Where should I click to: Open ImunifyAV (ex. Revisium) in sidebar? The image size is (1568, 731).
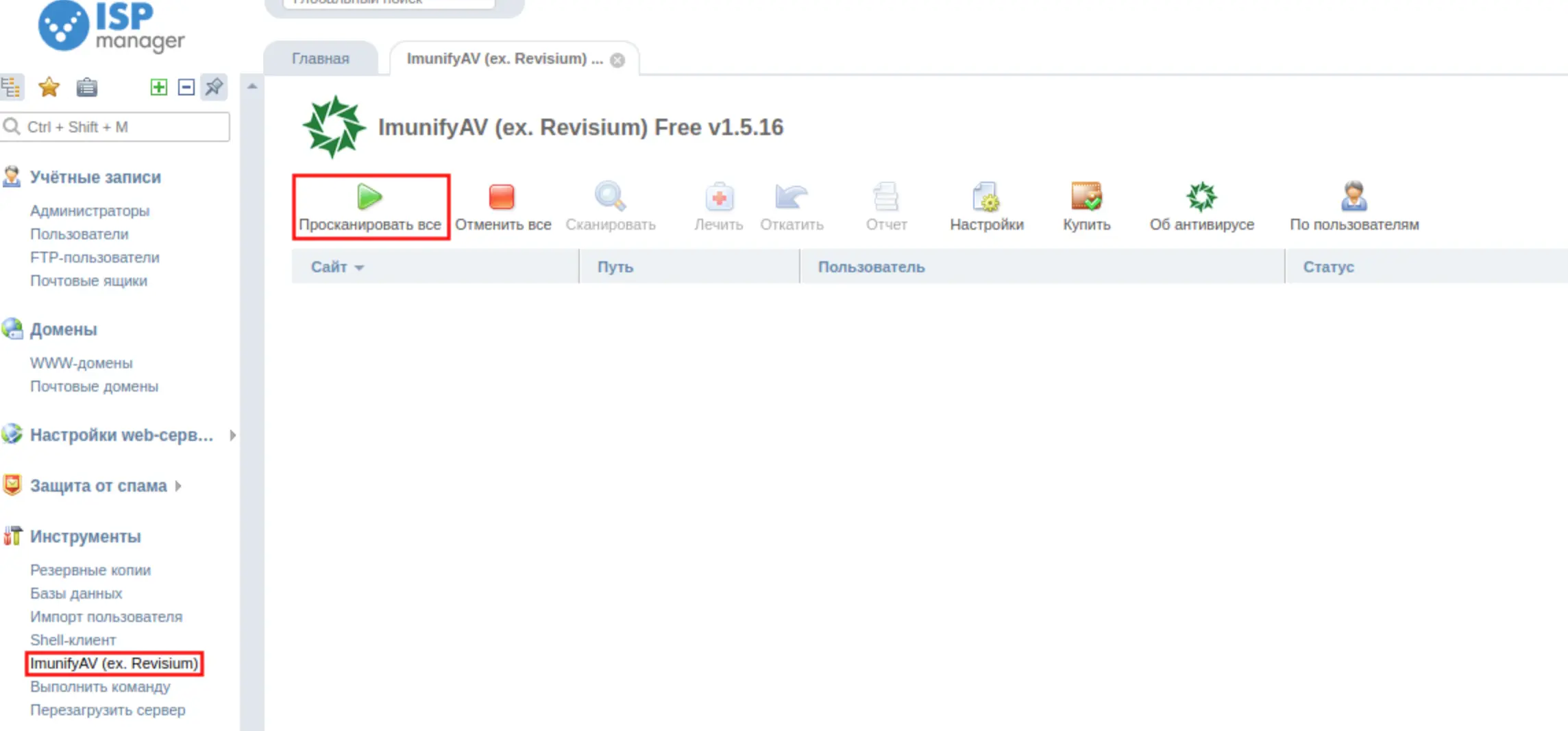point(114,664)
